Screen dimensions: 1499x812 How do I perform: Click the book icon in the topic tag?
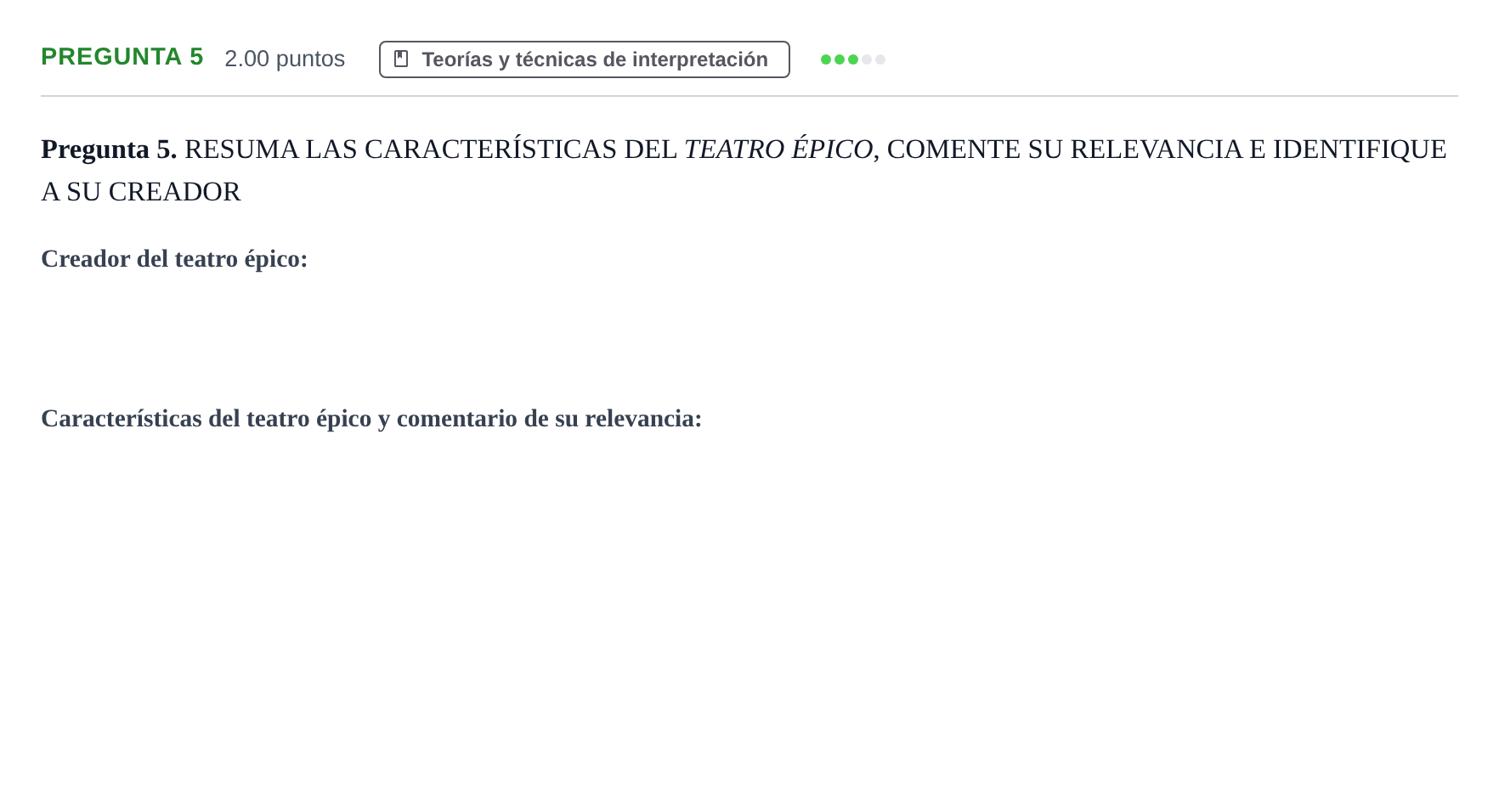[x=402, y=59]
